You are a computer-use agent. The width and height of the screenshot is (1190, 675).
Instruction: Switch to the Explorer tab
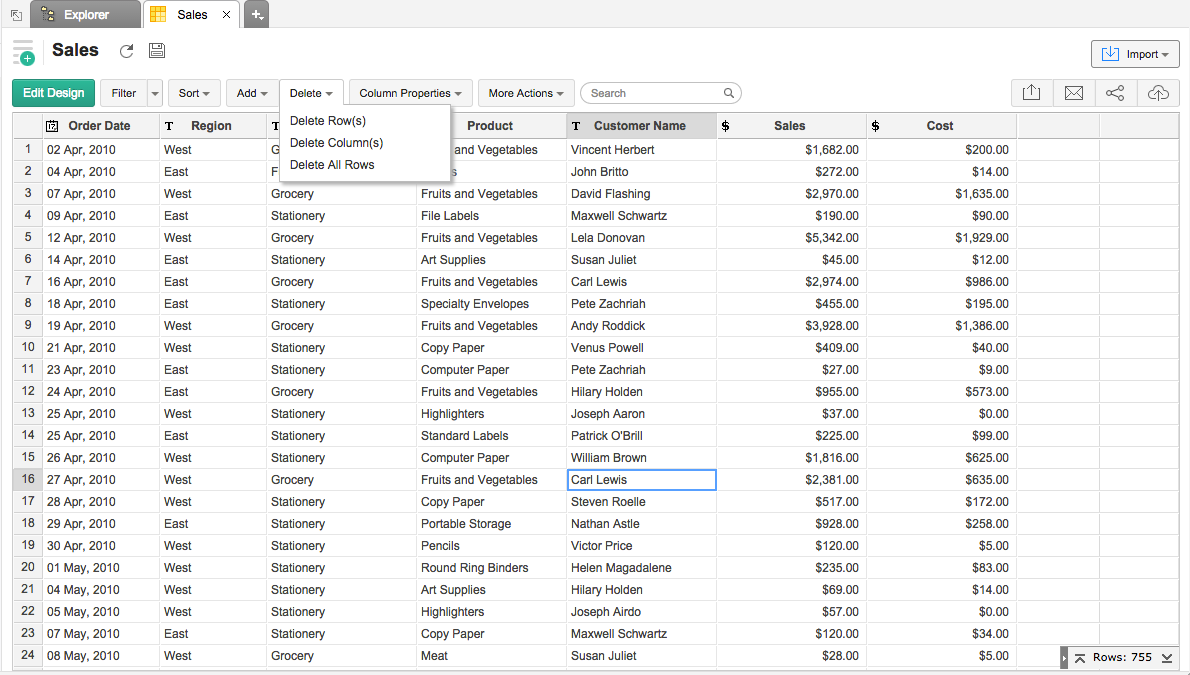[x=85, y=15]
